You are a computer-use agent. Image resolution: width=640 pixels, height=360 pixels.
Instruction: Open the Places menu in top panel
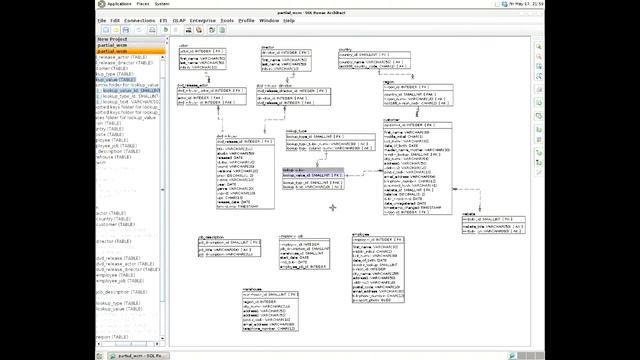(143, 4)
